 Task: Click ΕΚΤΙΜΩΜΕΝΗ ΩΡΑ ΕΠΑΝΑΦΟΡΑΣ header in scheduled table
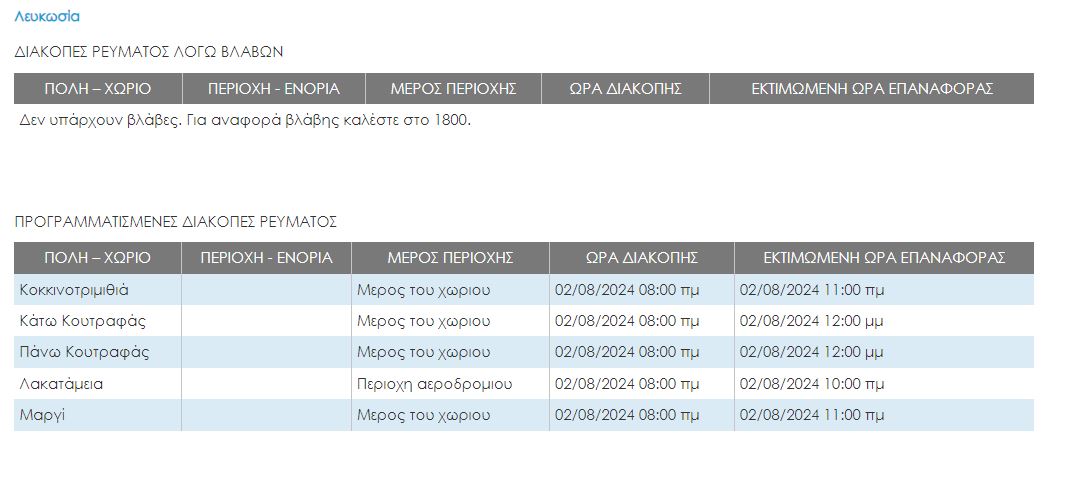point(884,258)
